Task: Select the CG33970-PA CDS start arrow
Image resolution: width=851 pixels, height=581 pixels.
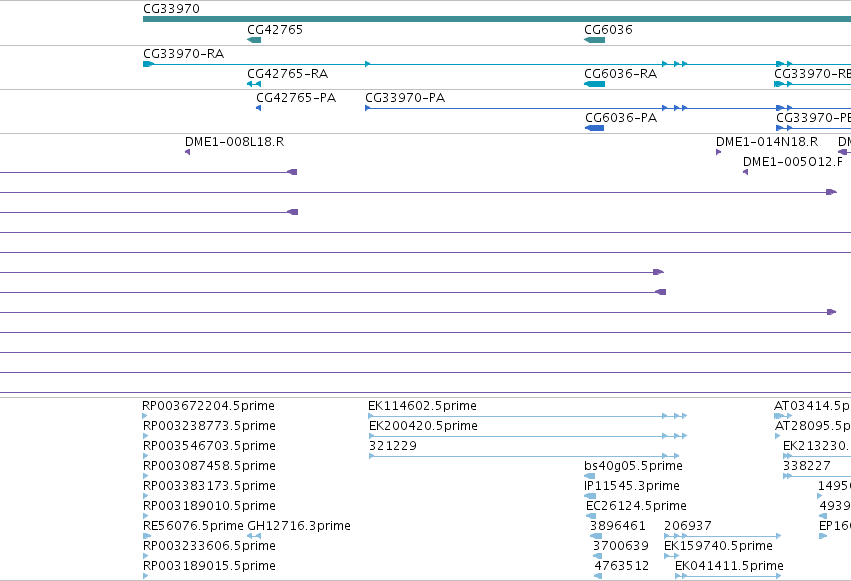Action: coord(368,108)
